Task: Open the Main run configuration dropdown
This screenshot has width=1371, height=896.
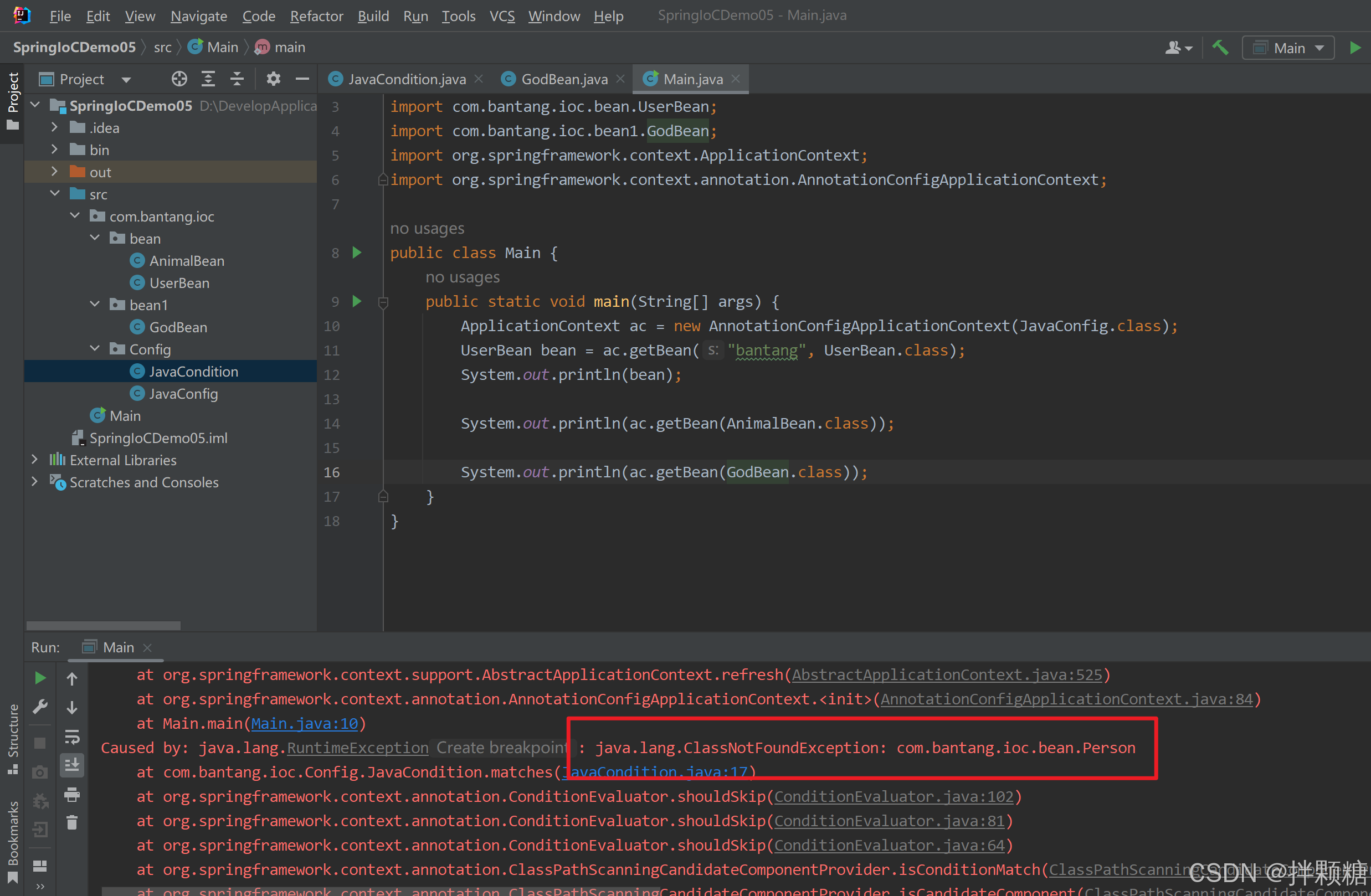Action: click(1288, 48)
